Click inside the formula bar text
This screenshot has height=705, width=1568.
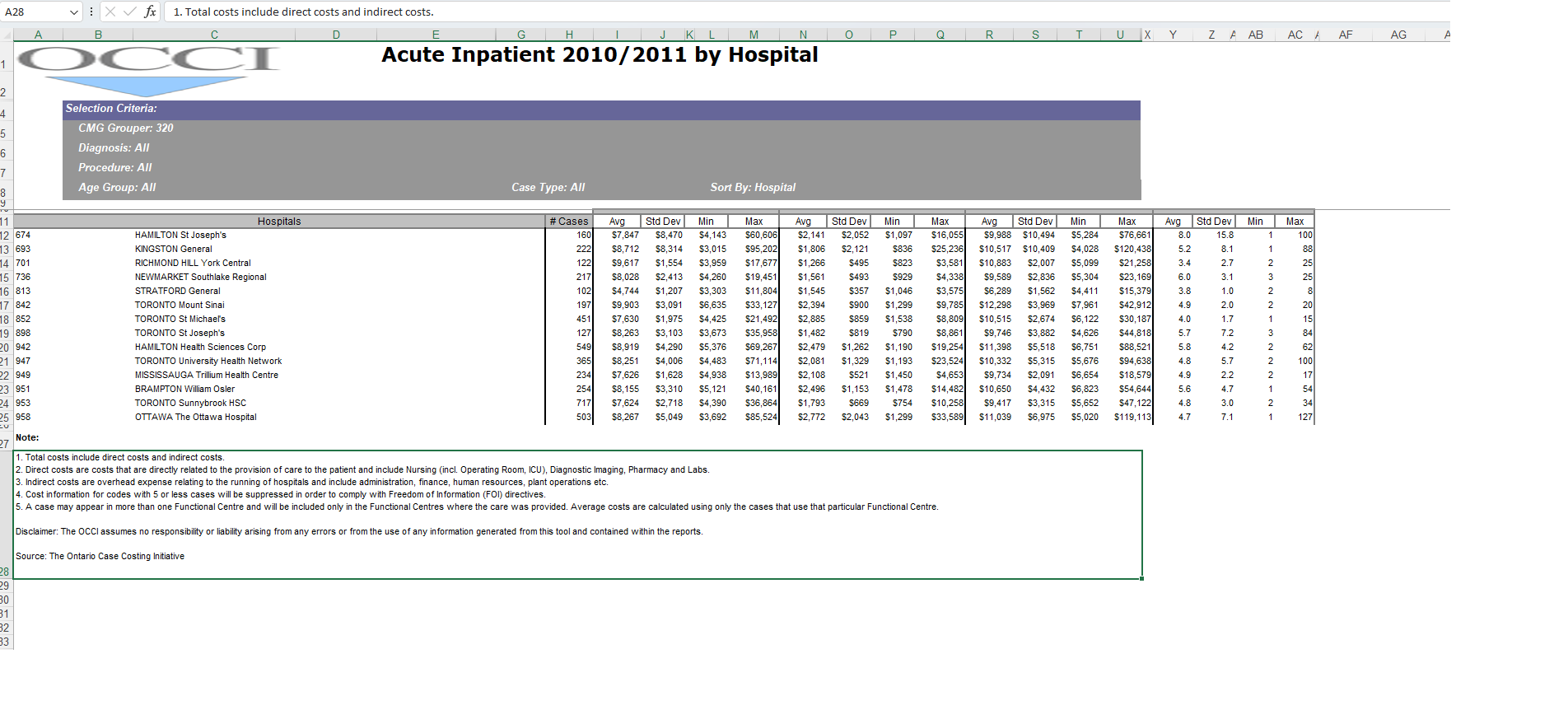[x=303, y=12]
